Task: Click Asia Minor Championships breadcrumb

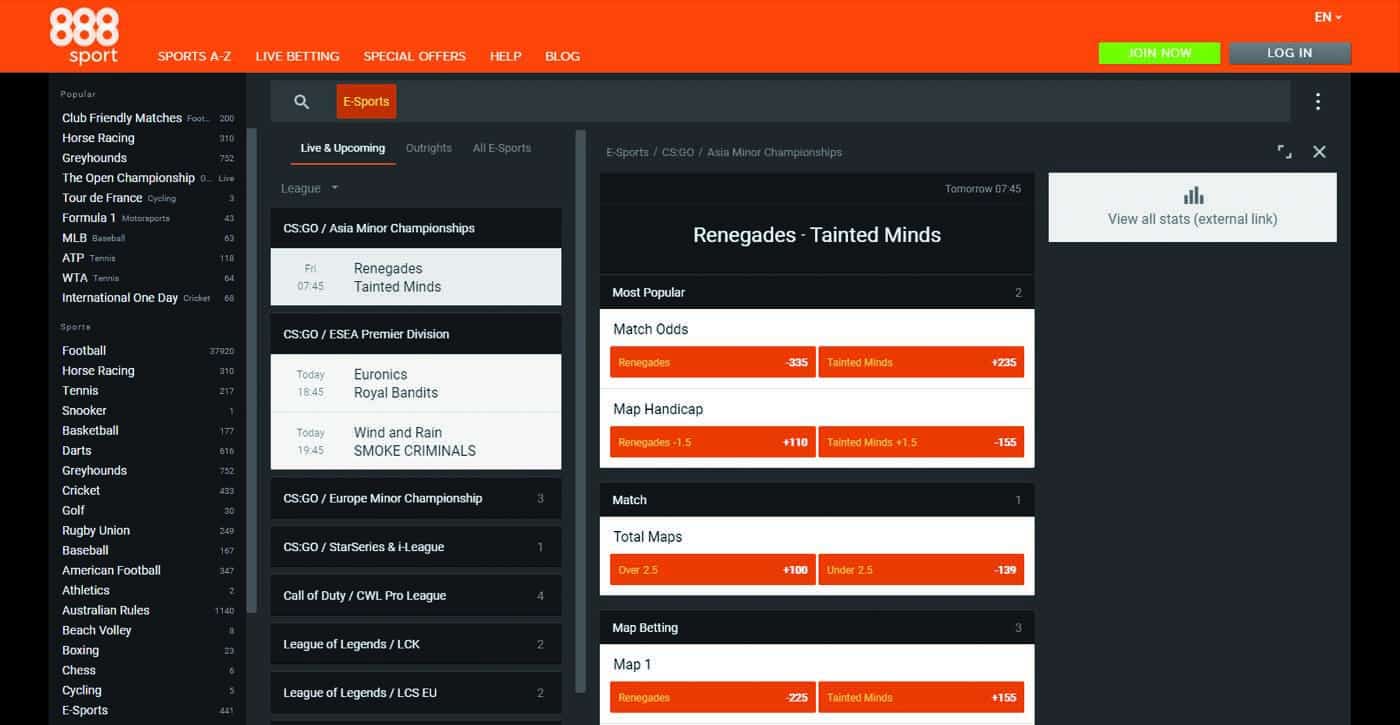Action: (774, 152)
